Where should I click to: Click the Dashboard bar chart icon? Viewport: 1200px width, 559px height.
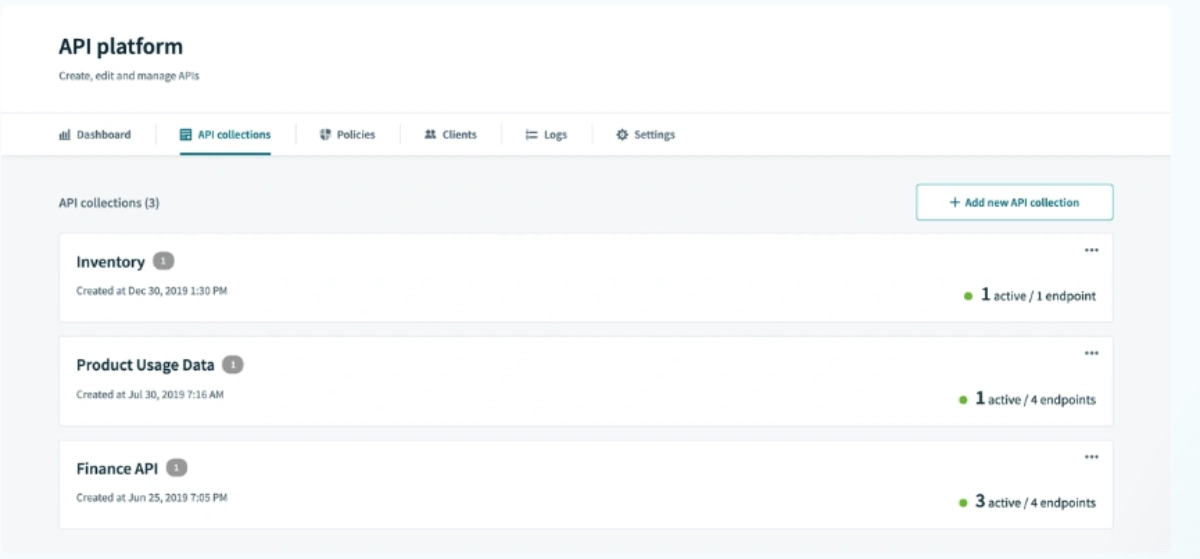(65, 135)
